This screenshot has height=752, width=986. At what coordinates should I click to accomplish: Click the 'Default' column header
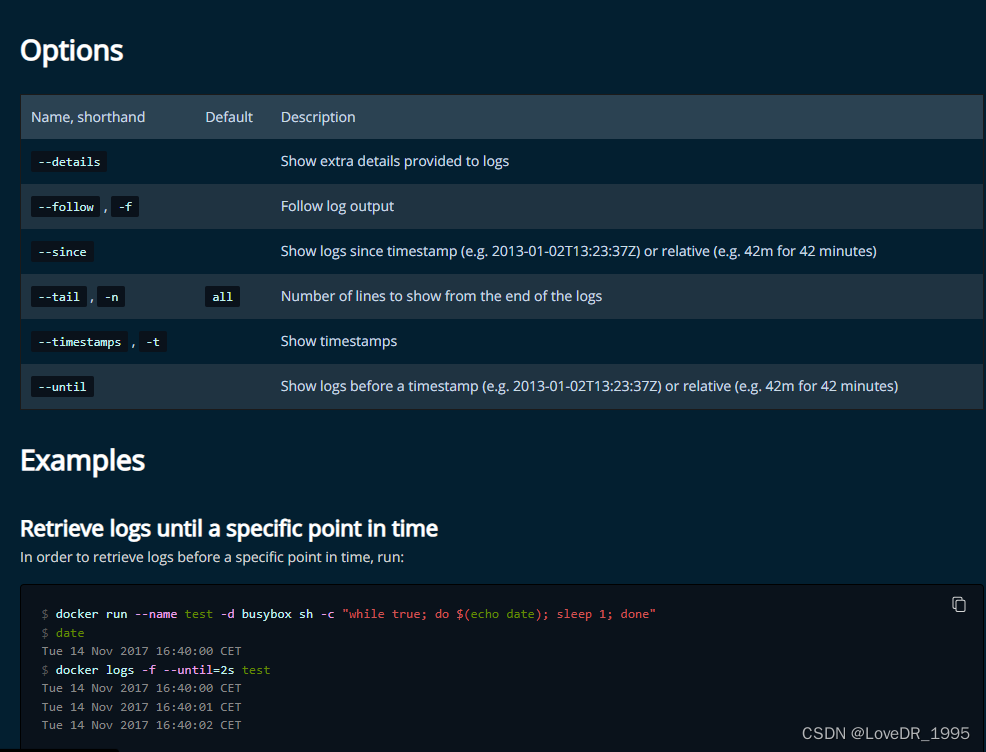[229, 117]
